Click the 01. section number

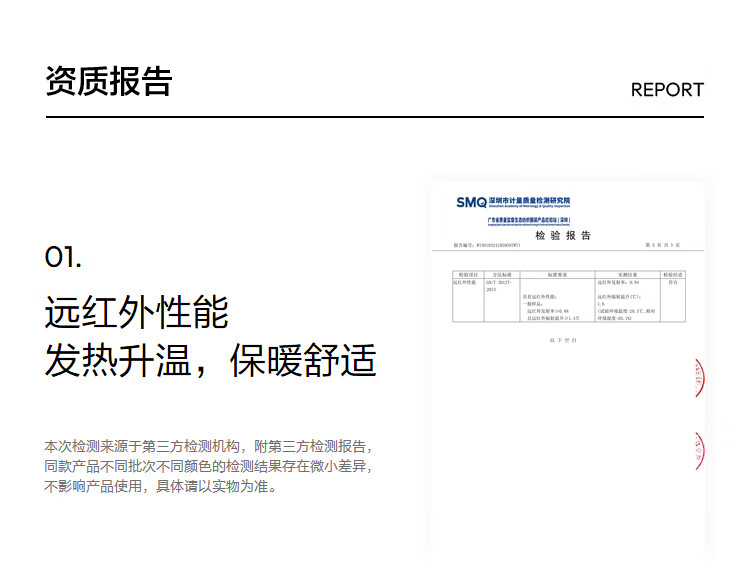(63, 257)
